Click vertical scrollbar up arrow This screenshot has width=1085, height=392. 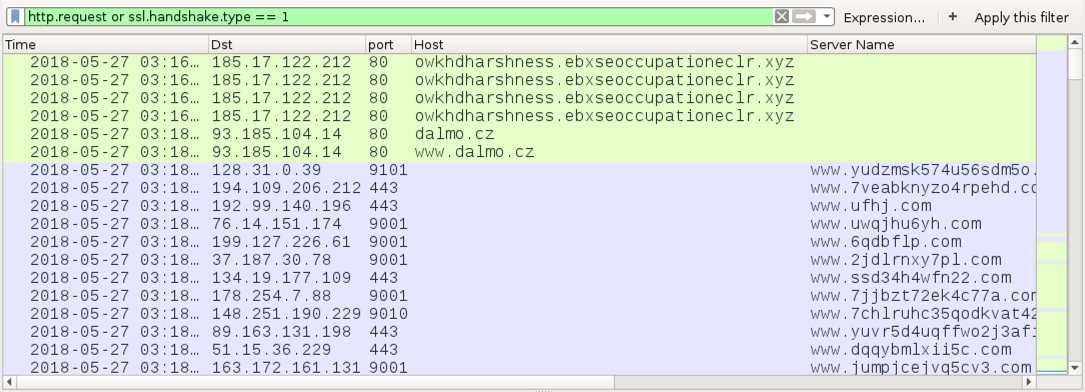1075,43
